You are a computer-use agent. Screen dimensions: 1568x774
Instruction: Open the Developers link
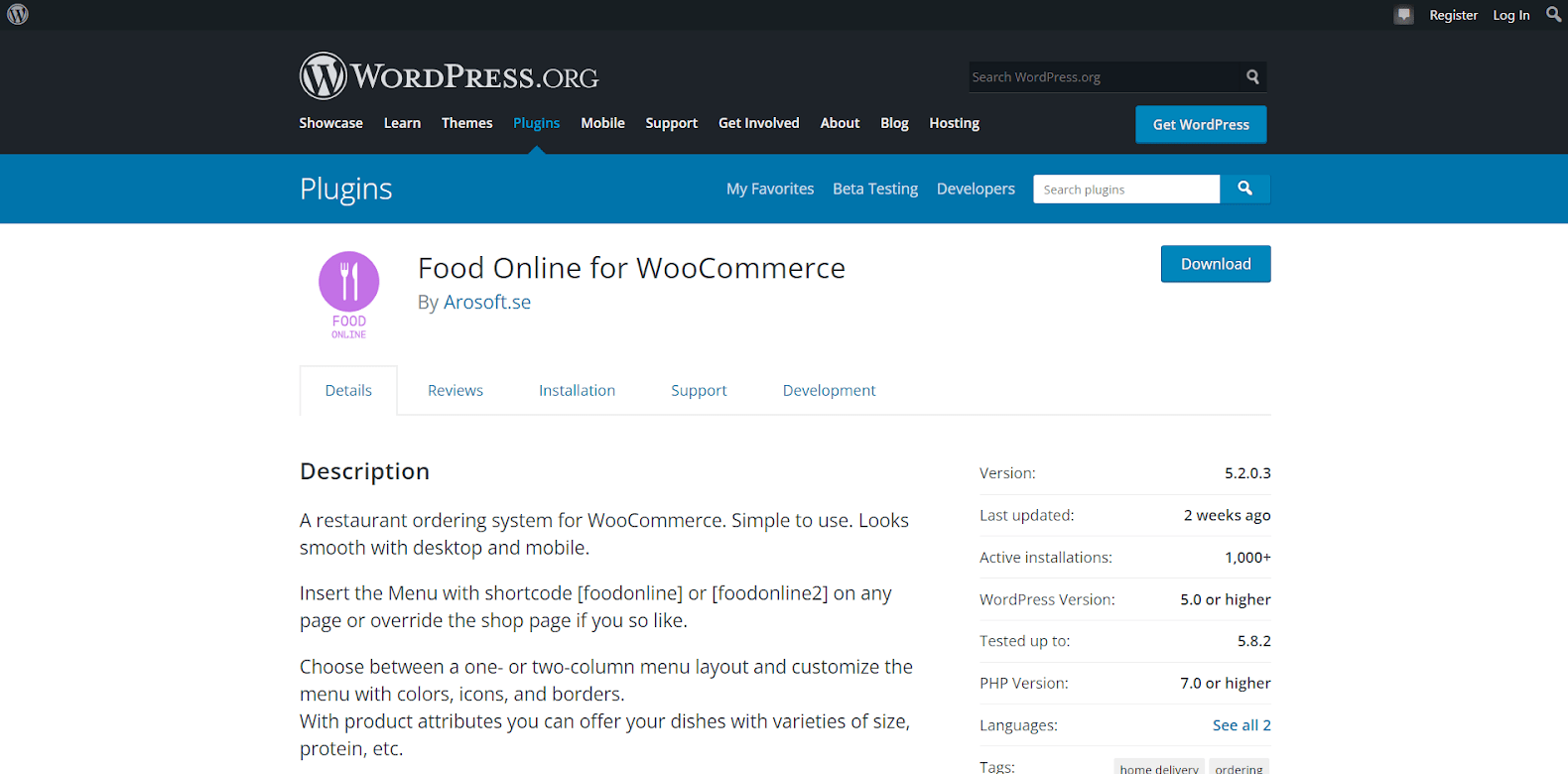976,189
